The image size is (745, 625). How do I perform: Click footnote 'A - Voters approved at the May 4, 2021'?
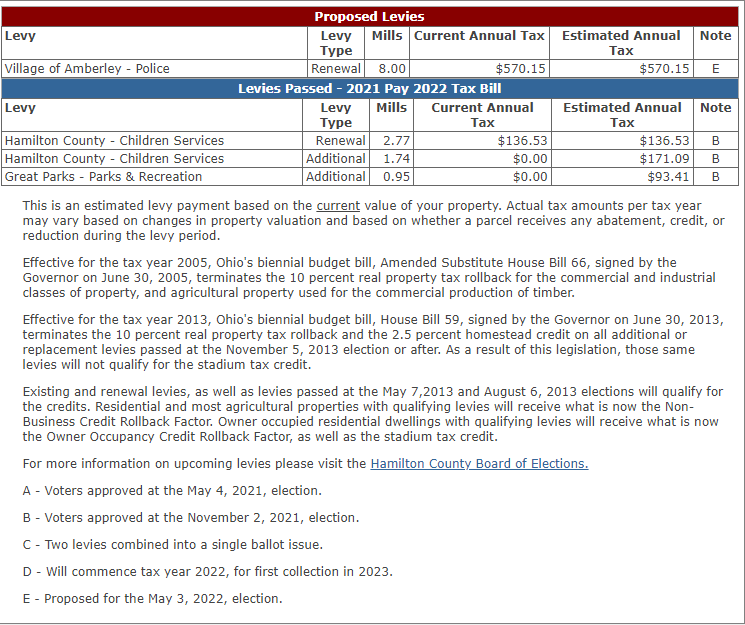(x=172, y=490)
